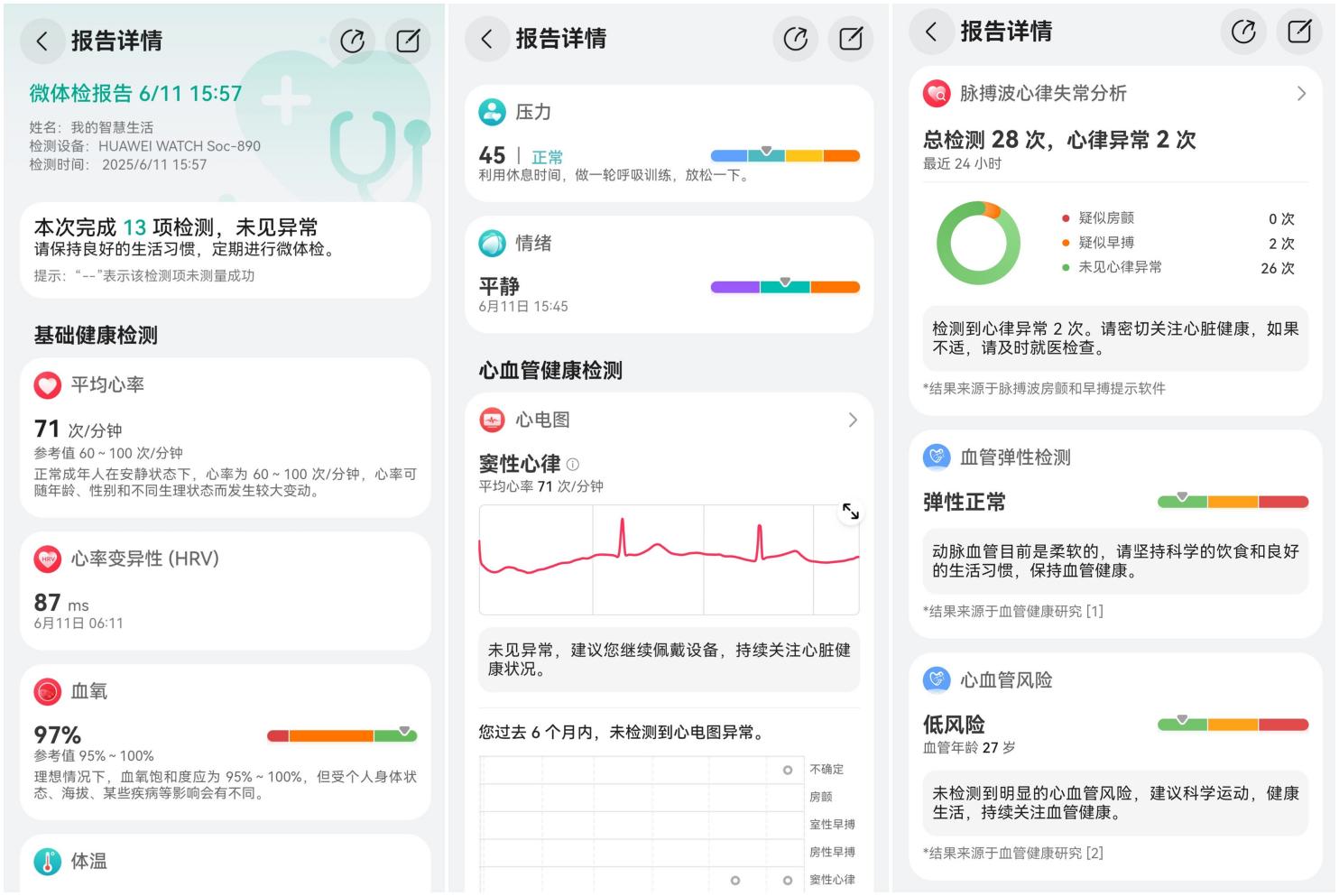Image resolution: width=1339 pixels, height=896 pixels.
Task: Tap info icon next to 窦性心律
Action: click(572, 465)
